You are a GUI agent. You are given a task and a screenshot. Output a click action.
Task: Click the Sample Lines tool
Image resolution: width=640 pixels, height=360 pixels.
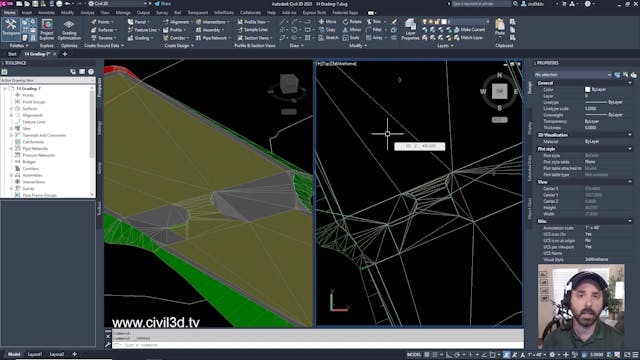pyautogui.click(x=253, y=30)
